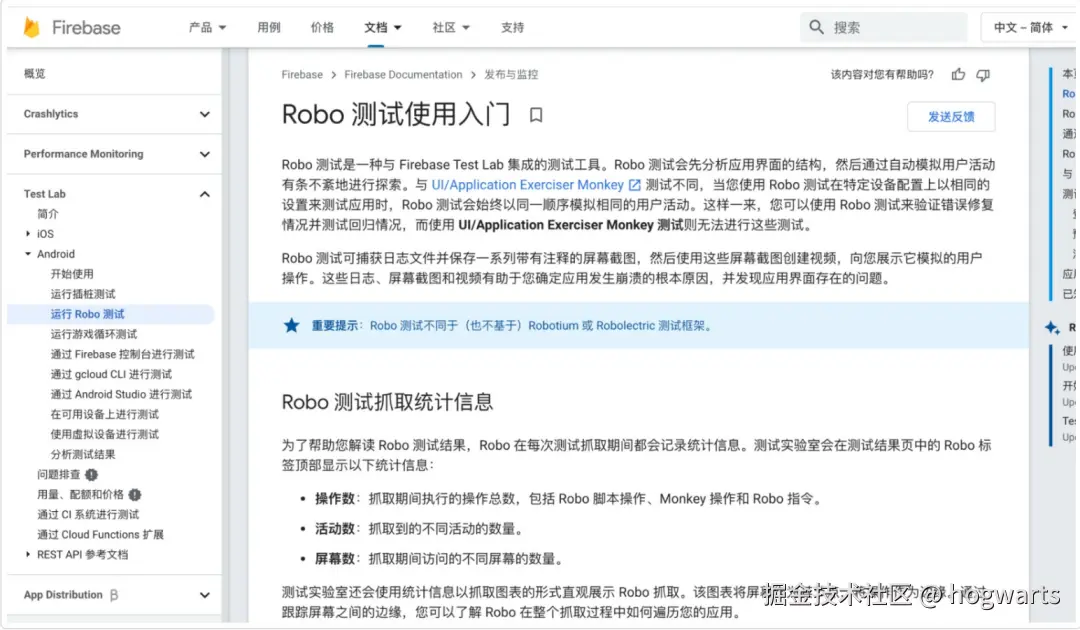Click the thumbs-down feedback icon
This screenshot has width=1080, height=630.
pos(983,74)
